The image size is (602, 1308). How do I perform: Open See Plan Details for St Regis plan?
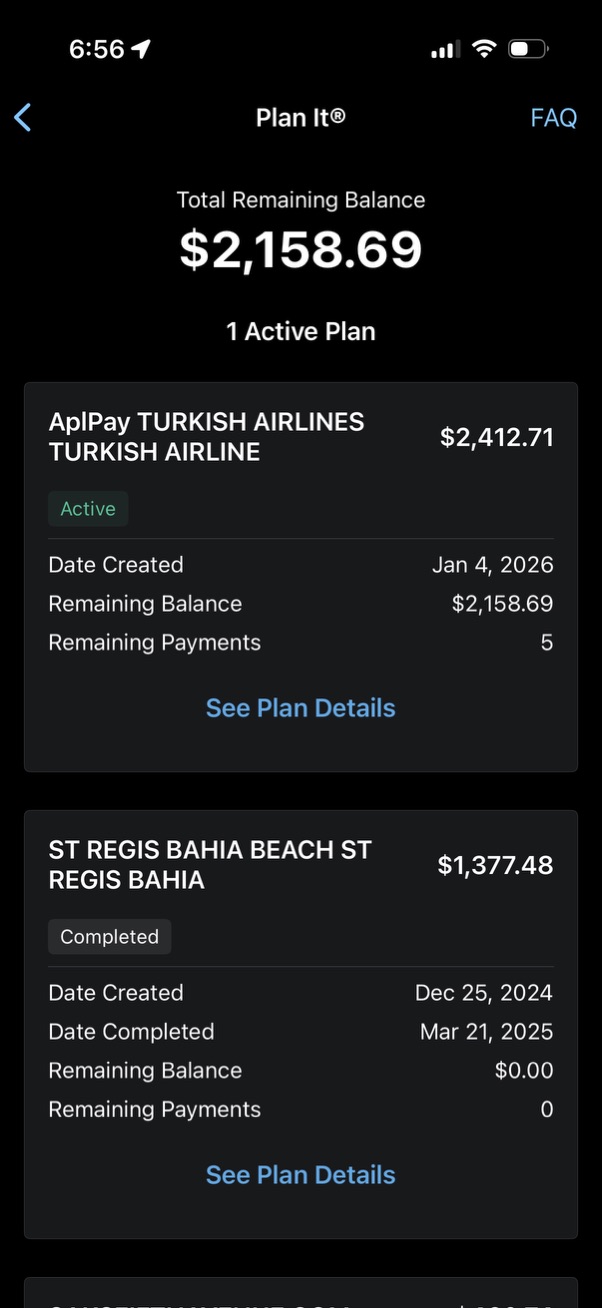click(x=300, y=1174)
